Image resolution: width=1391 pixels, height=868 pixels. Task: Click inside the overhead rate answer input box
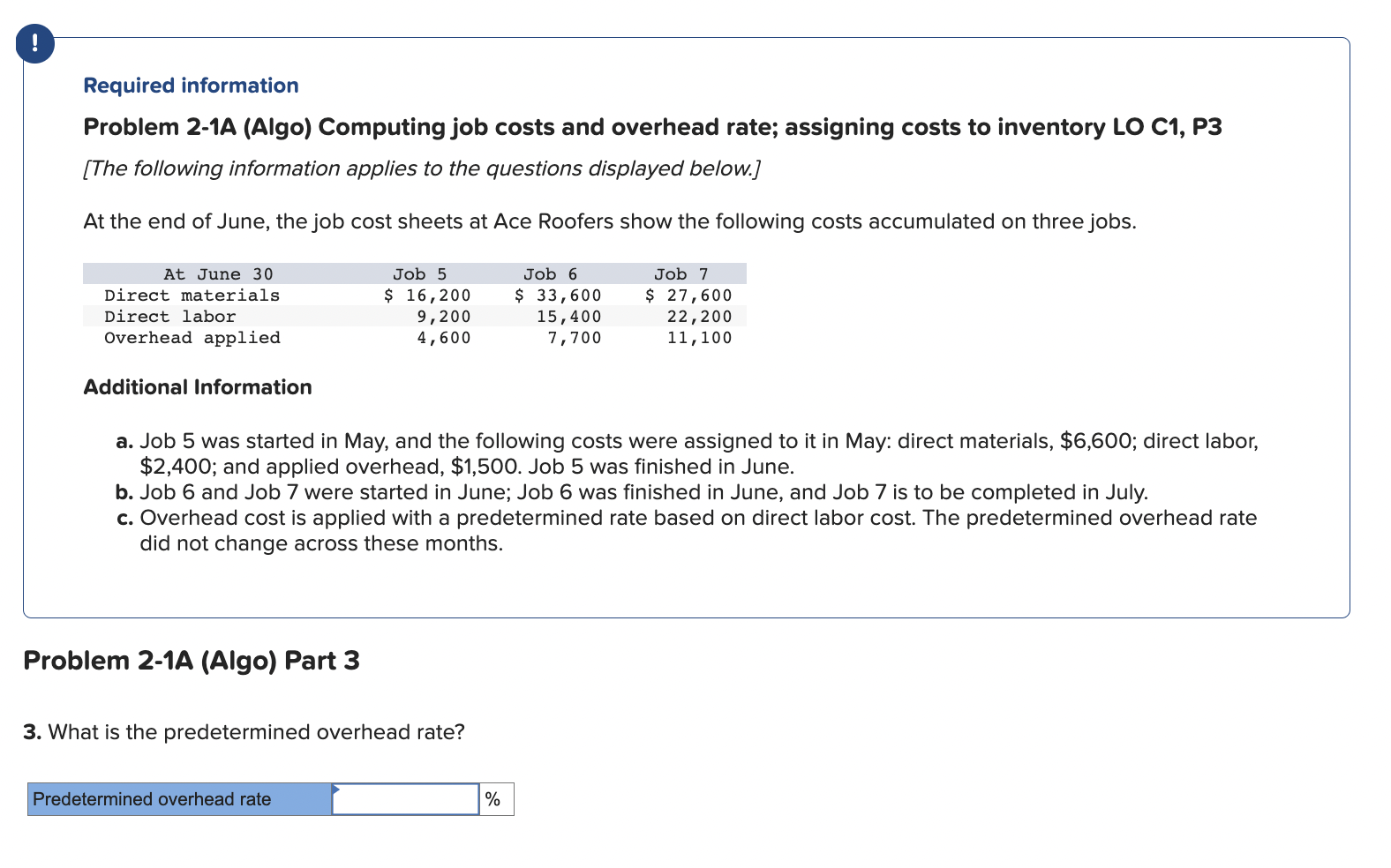406,799
